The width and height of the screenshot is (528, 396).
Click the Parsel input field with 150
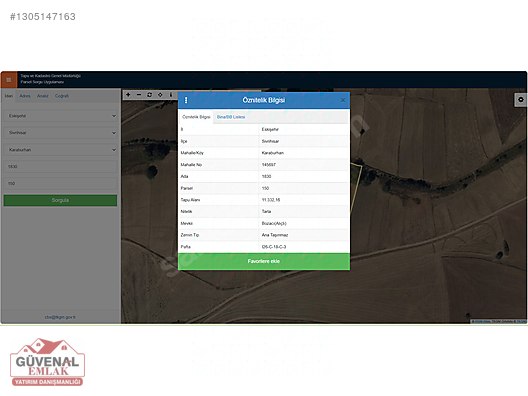click(61, 183)
